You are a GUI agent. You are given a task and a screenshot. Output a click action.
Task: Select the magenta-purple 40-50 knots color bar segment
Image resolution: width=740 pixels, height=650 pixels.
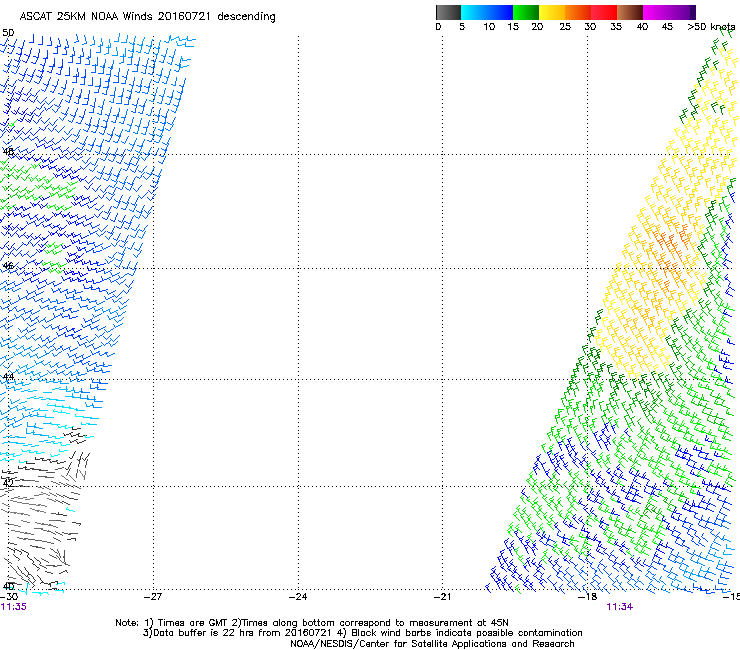click(x=669, y=12)
